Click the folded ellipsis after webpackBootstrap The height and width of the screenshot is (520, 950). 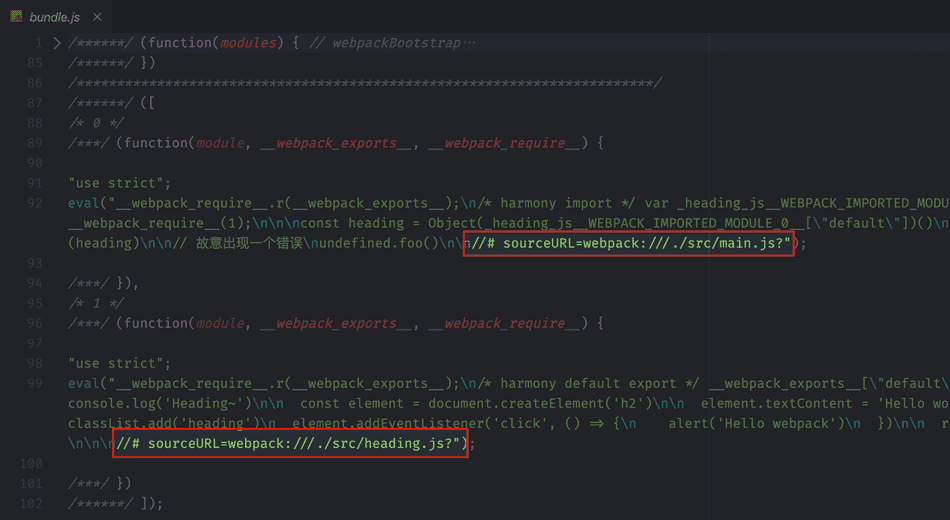point(470,43)
